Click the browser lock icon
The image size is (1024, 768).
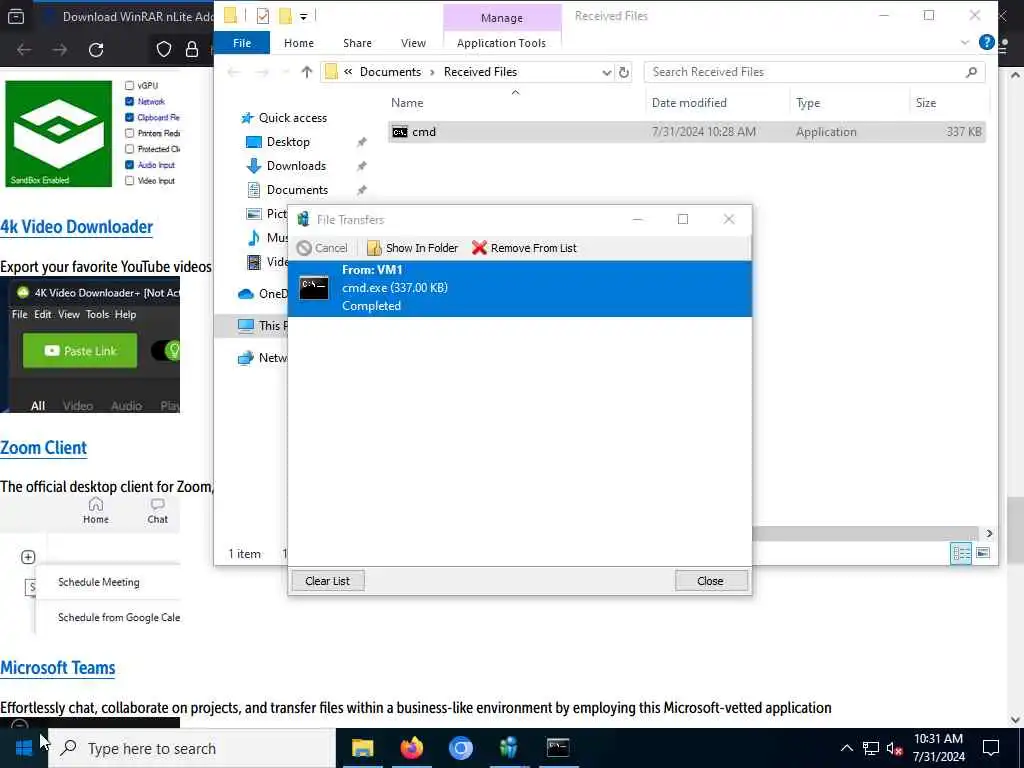(192, 50)
